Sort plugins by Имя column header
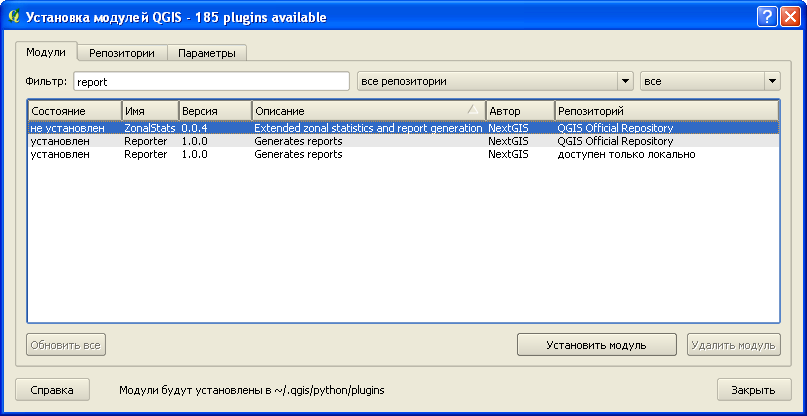 click(149, 110)
